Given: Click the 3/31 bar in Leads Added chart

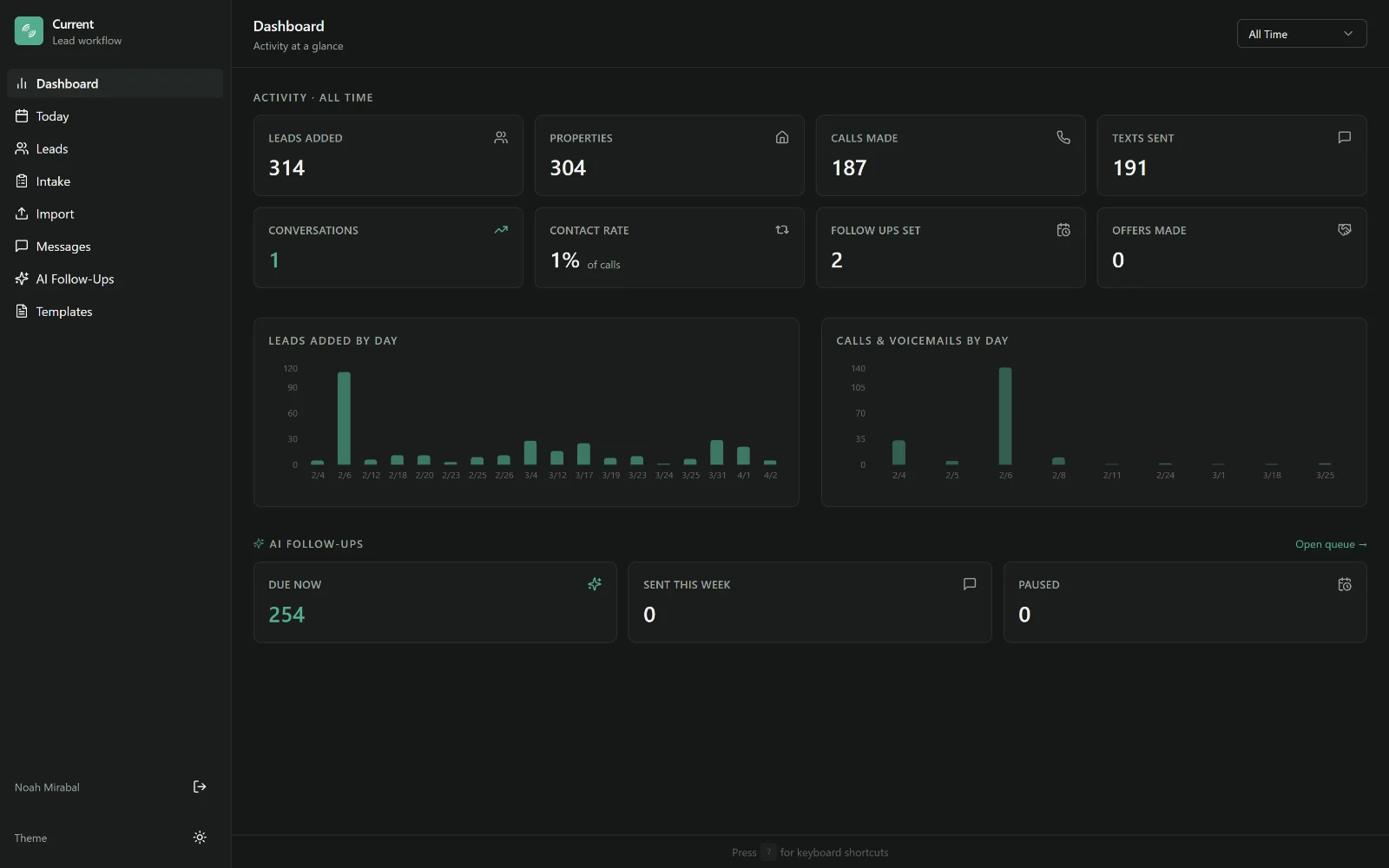Looking at the screenshot, I should [x=717, y=452].
